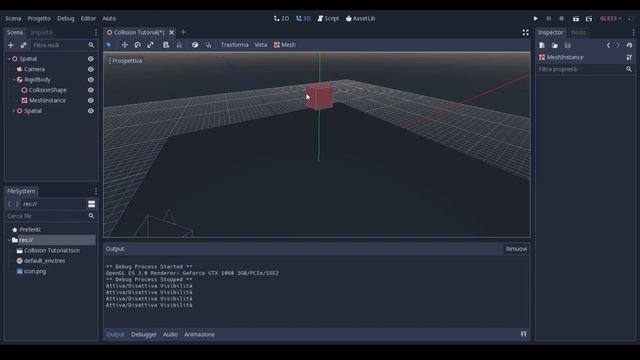
Task: Add a new node with plus icon
Action: [x=11, y=45]
